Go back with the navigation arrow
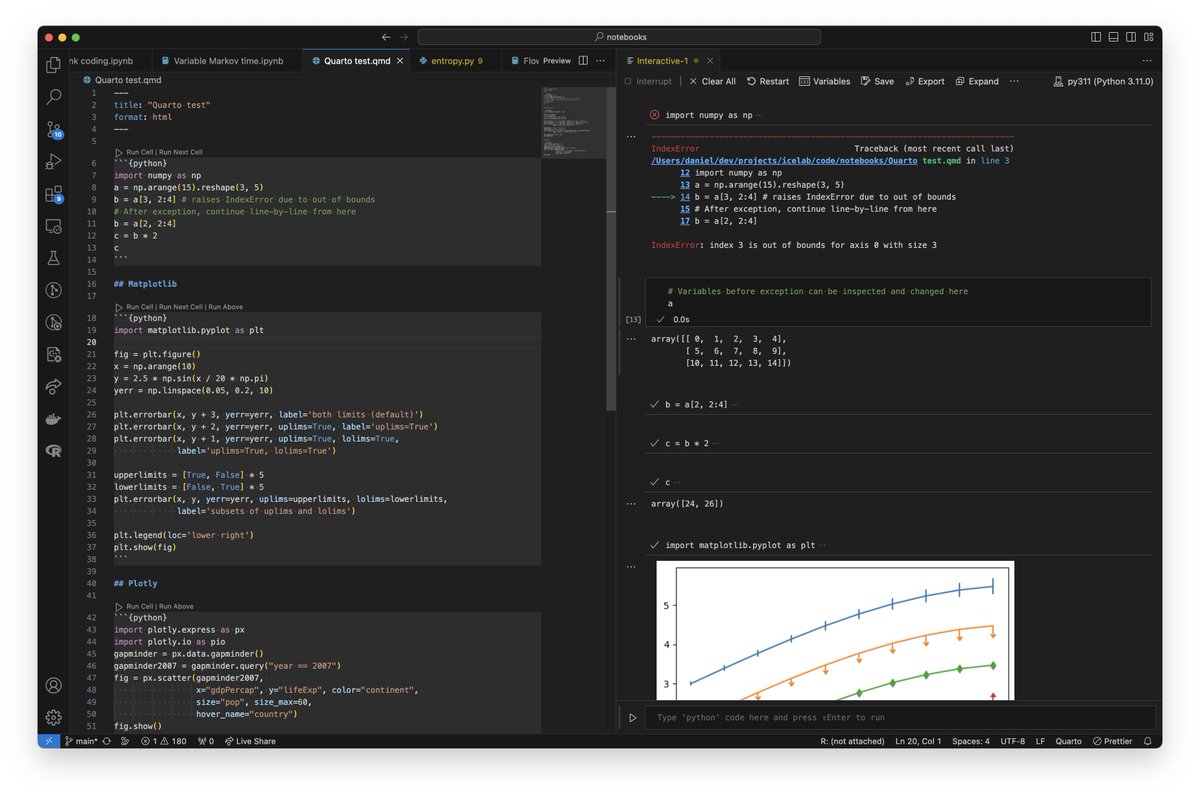The height and width of the screenshot is (798, 1200). (386, 37)
